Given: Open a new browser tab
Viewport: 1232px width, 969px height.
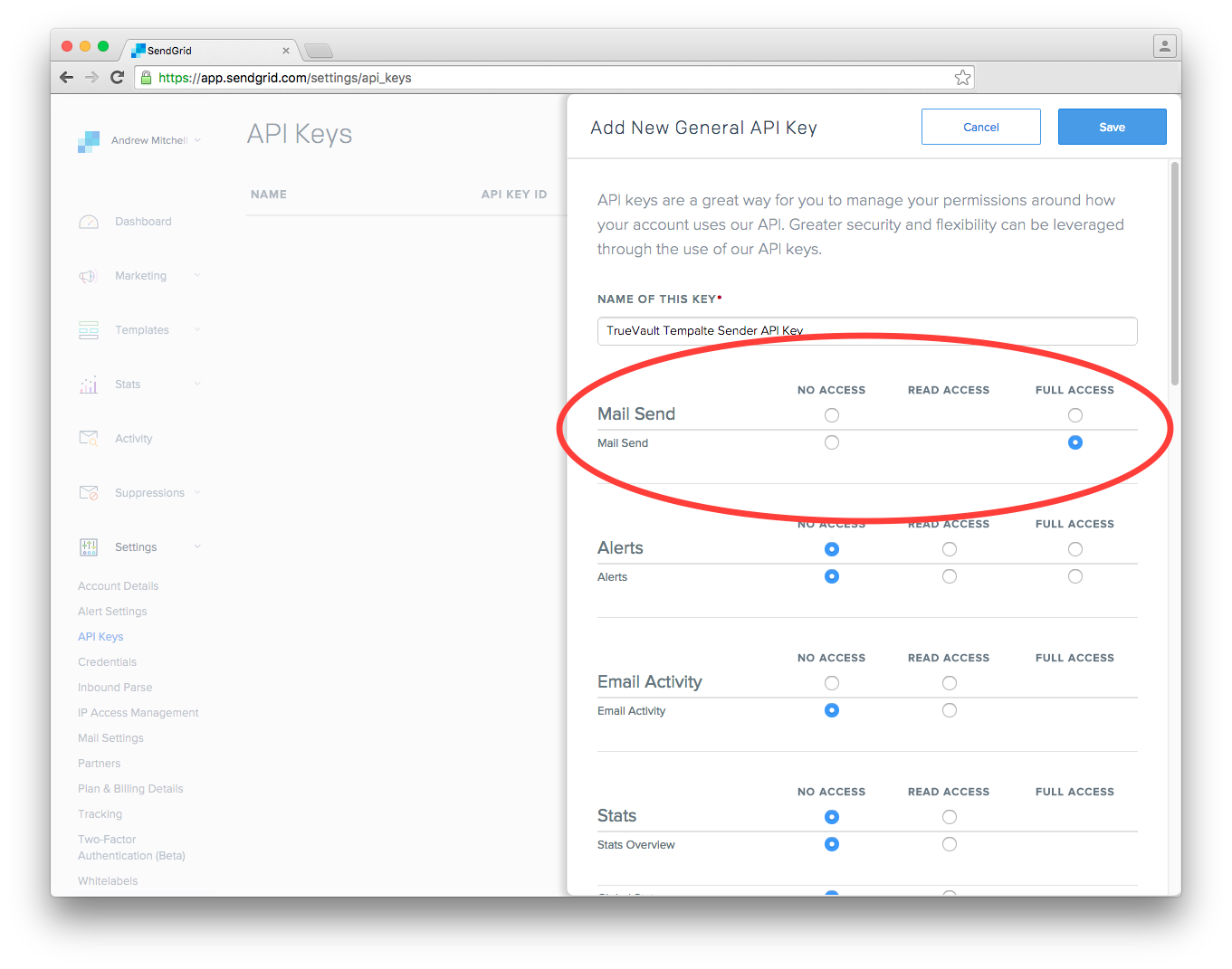Looking at the screenshot, I should tap(319, 51).
